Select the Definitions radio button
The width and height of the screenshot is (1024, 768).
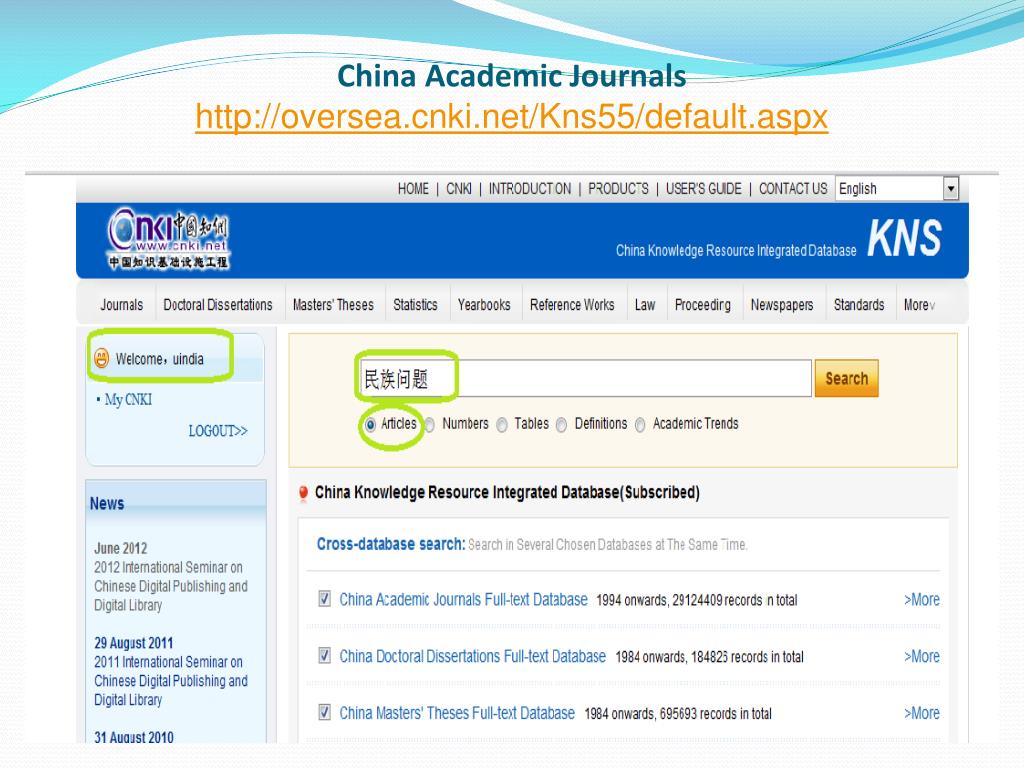[x=561, y=425]
